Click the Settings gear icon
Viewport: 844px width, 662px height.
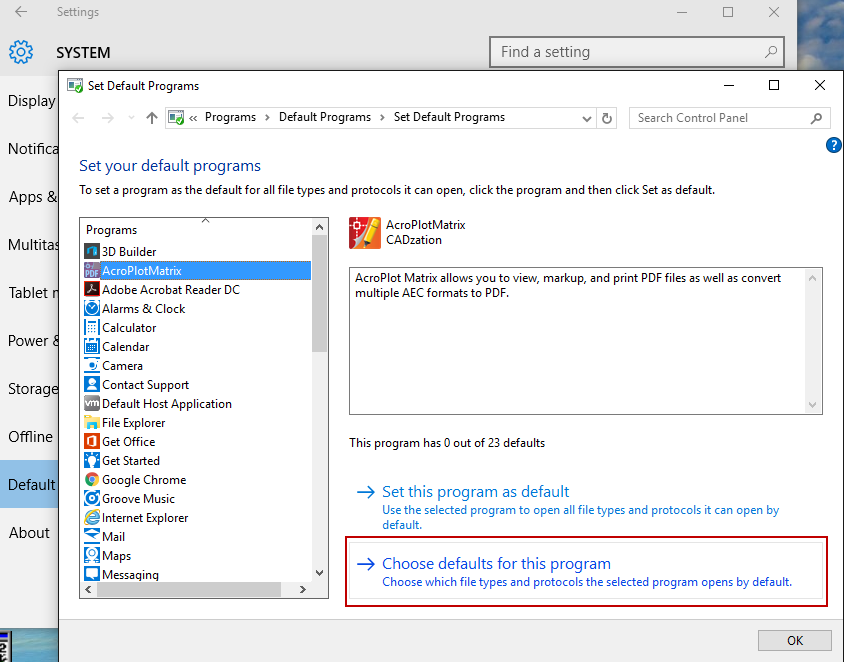coord(21,52)
